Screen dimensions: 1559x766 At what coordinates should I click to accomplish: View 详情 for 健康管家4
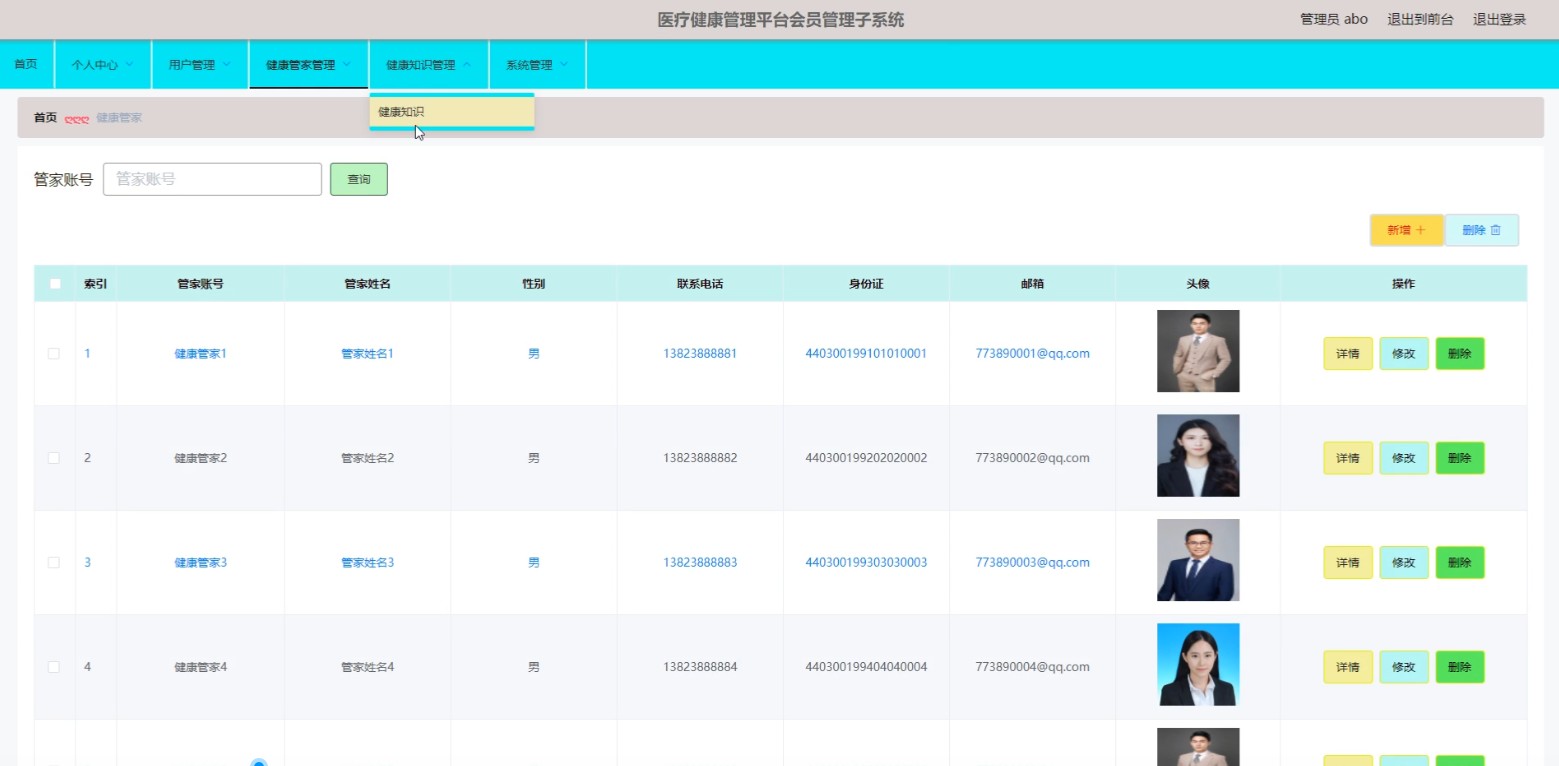click(1348, 667)
